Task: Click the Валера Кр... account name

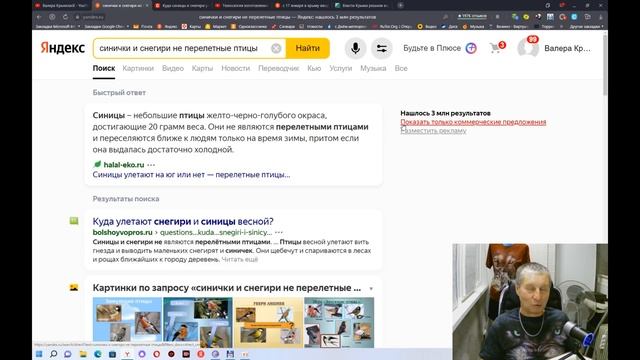Action: tap(567, 48)
